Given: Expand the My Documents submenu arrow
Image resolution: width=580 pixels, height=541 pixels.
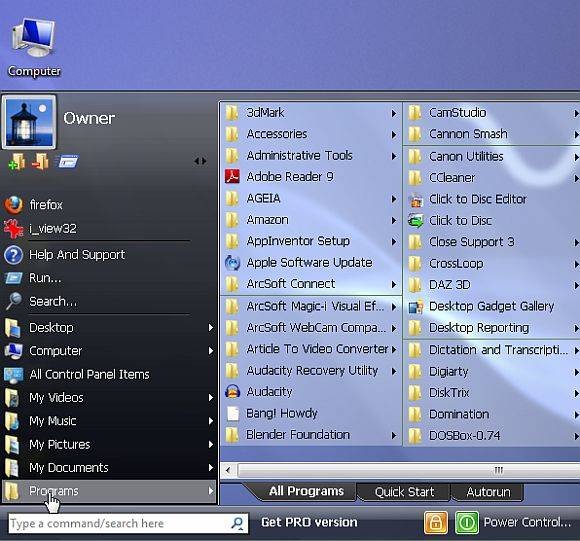Looking at the screenshot, I should point(210,468).
